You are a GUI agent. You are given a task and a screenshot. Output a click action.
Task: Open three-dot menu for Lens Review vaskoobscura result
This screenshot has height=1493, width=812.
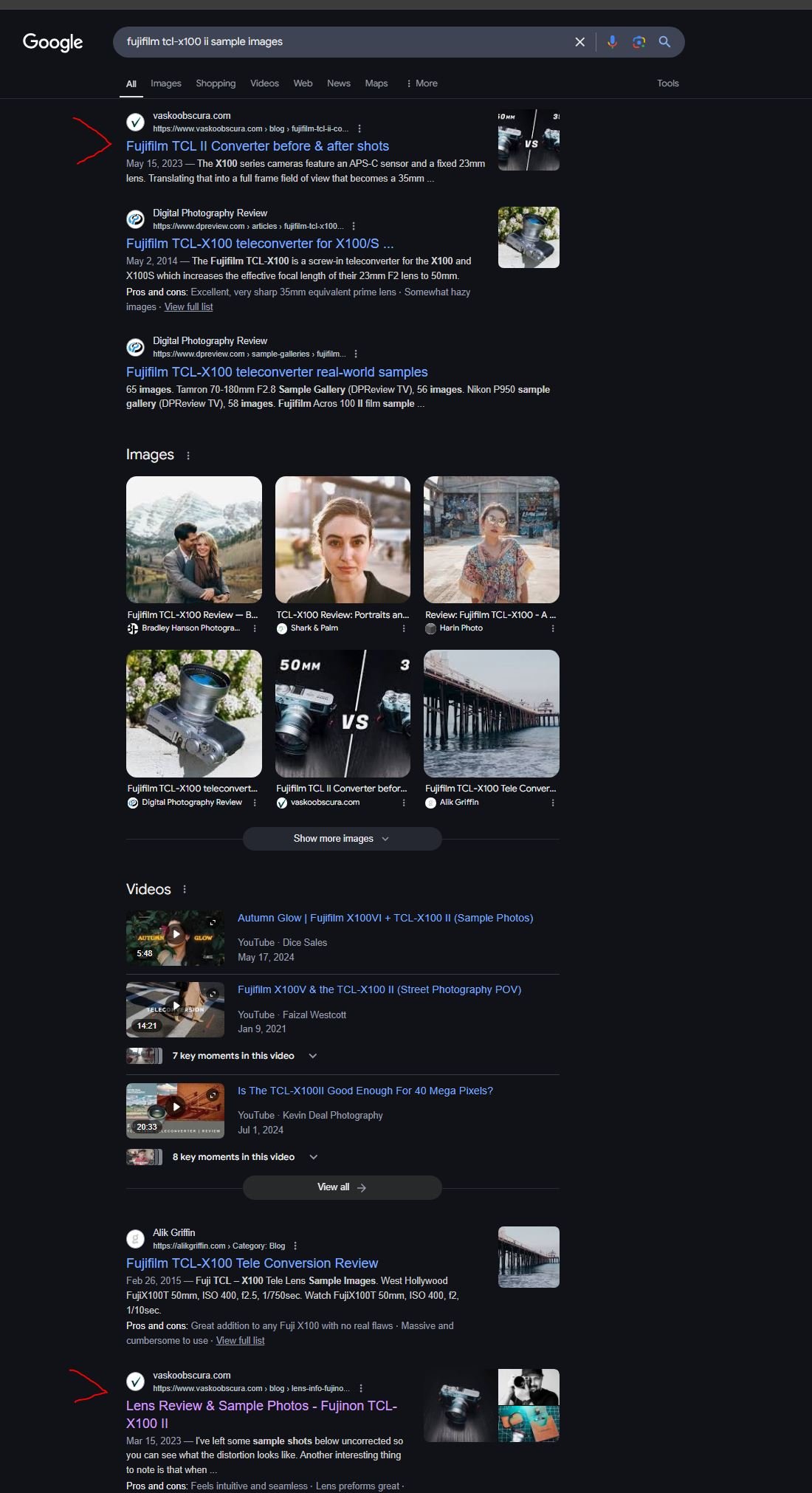pyautogui.click(x=361, y=1388)
